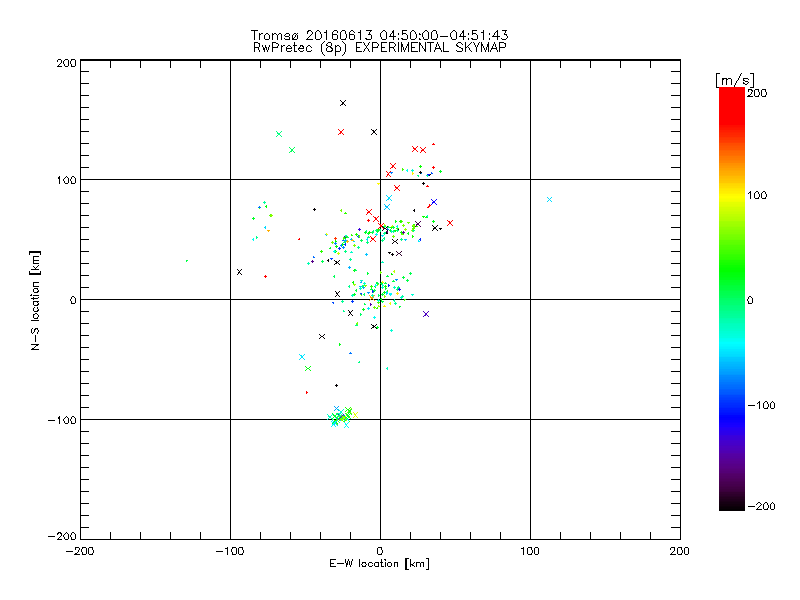
Task: Select the isolated small green dot far west
Action: click(187, 261)
